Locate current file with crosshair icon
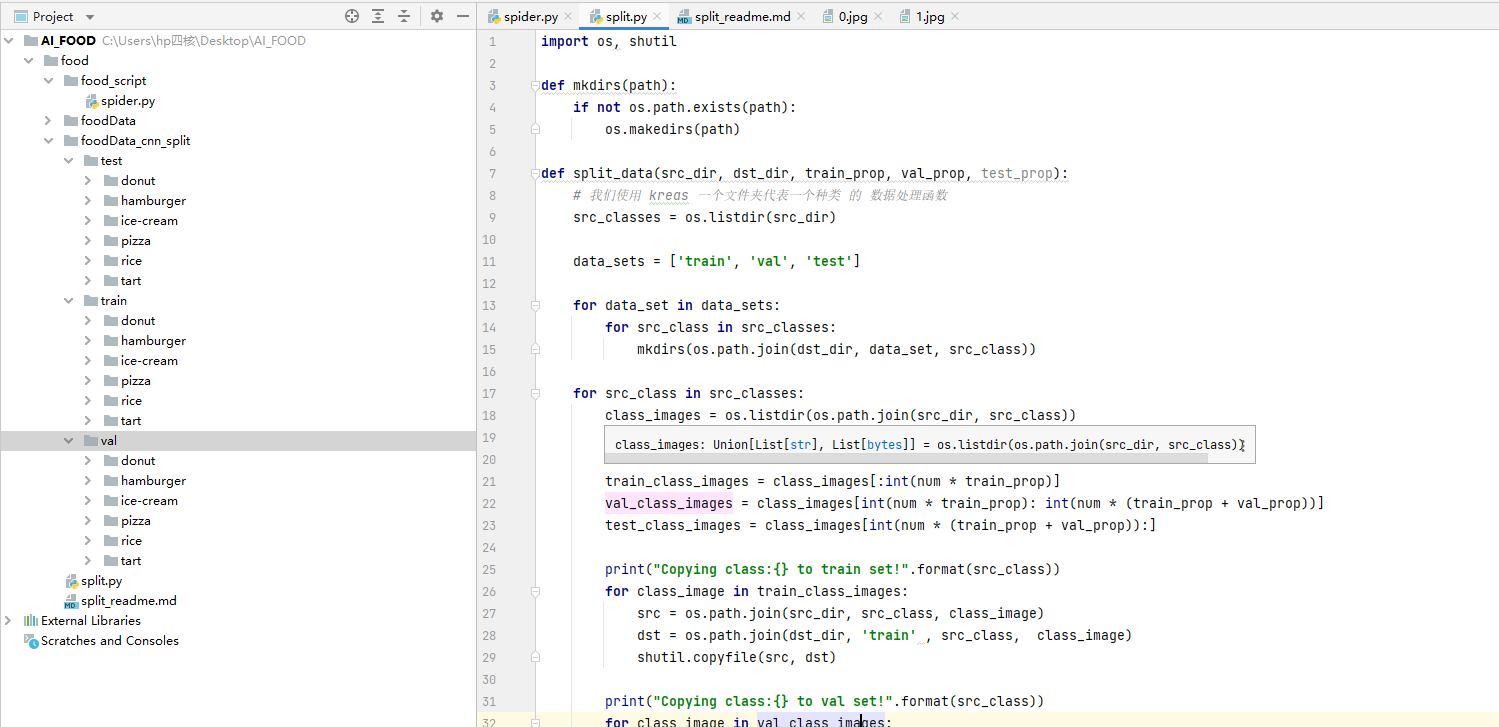Image resolution: width=1499 pixels, height=727 pixels. pyautogui.click(x=351, y=16)
